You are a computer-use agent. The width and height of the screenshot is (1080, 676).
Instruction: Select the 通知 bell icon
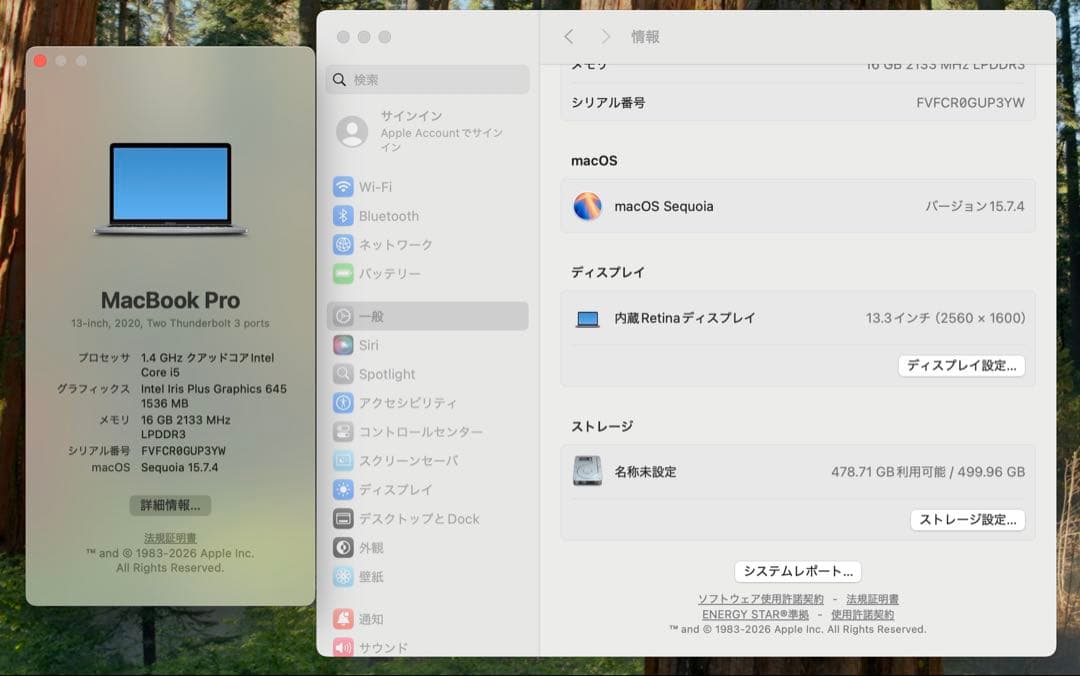tap(343, 619)
